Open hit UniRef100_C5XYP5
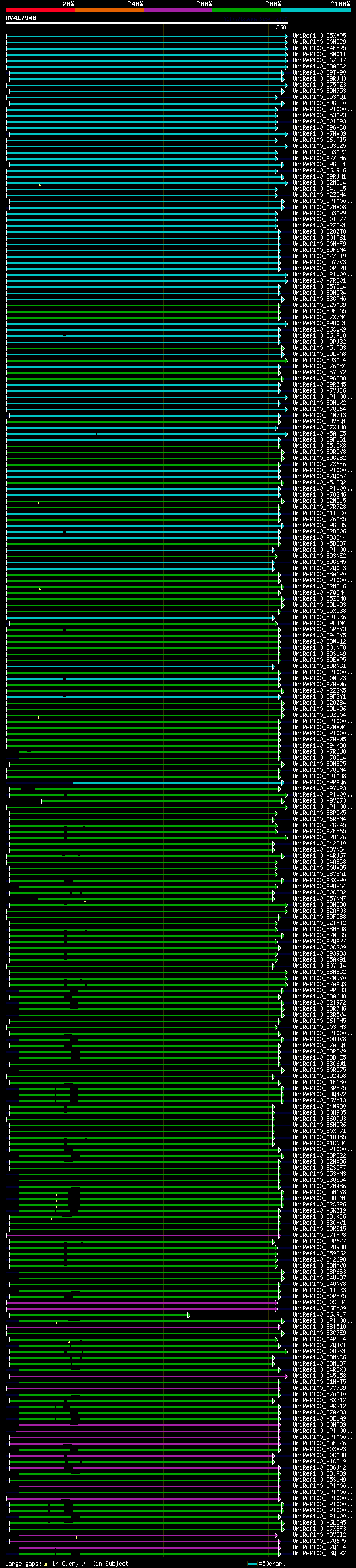This screenshot has height=1568, width=356. tap(319, 36)
